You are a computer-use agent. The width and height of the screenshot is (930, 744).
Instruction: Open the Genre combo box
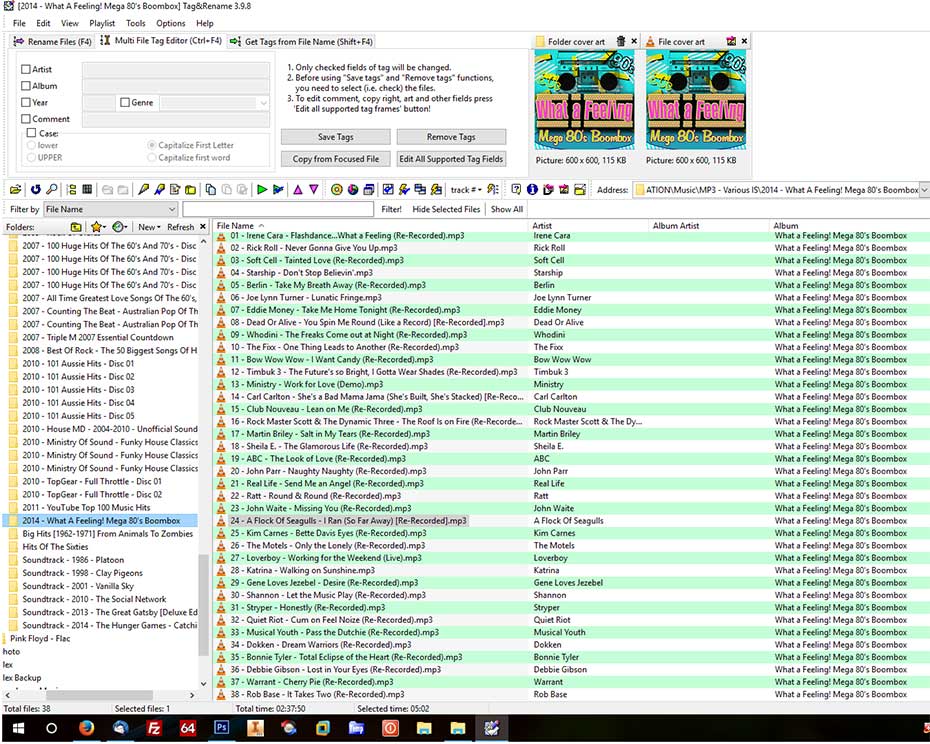click(x=215, y=103)
